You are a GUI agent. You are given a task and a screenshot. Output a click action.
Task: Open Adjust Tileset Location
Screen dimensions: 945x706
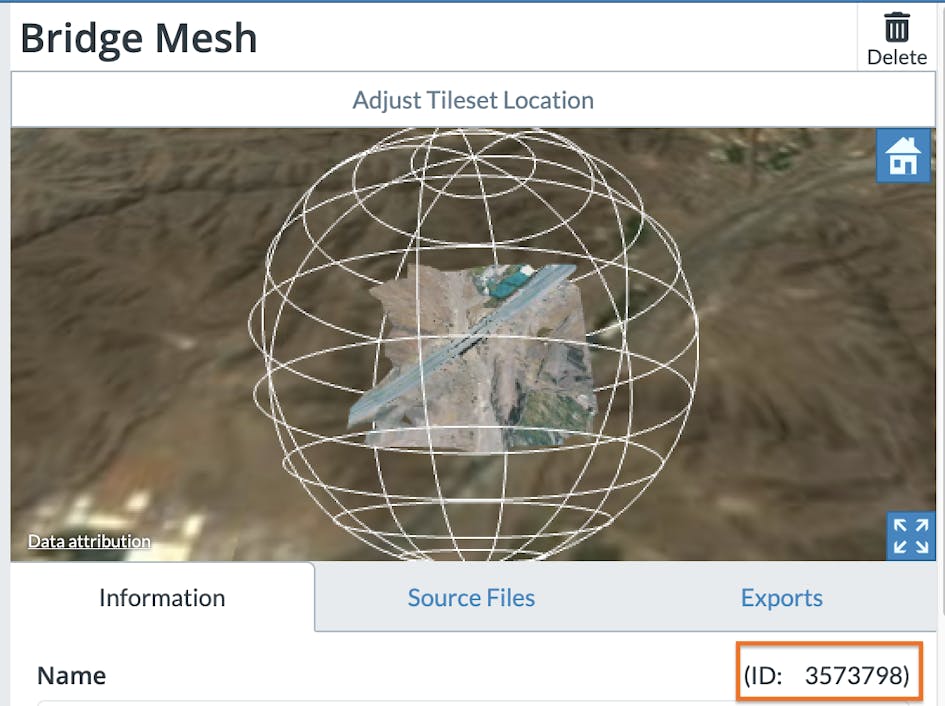click(472, 100)
